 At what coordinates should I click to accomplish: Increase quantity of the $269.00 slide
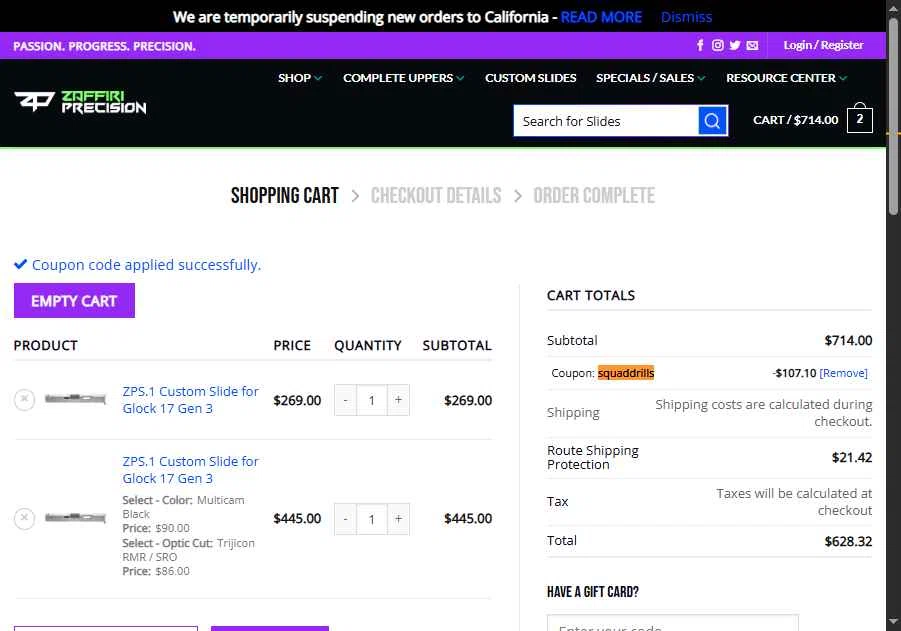click(x=398, y=400)
